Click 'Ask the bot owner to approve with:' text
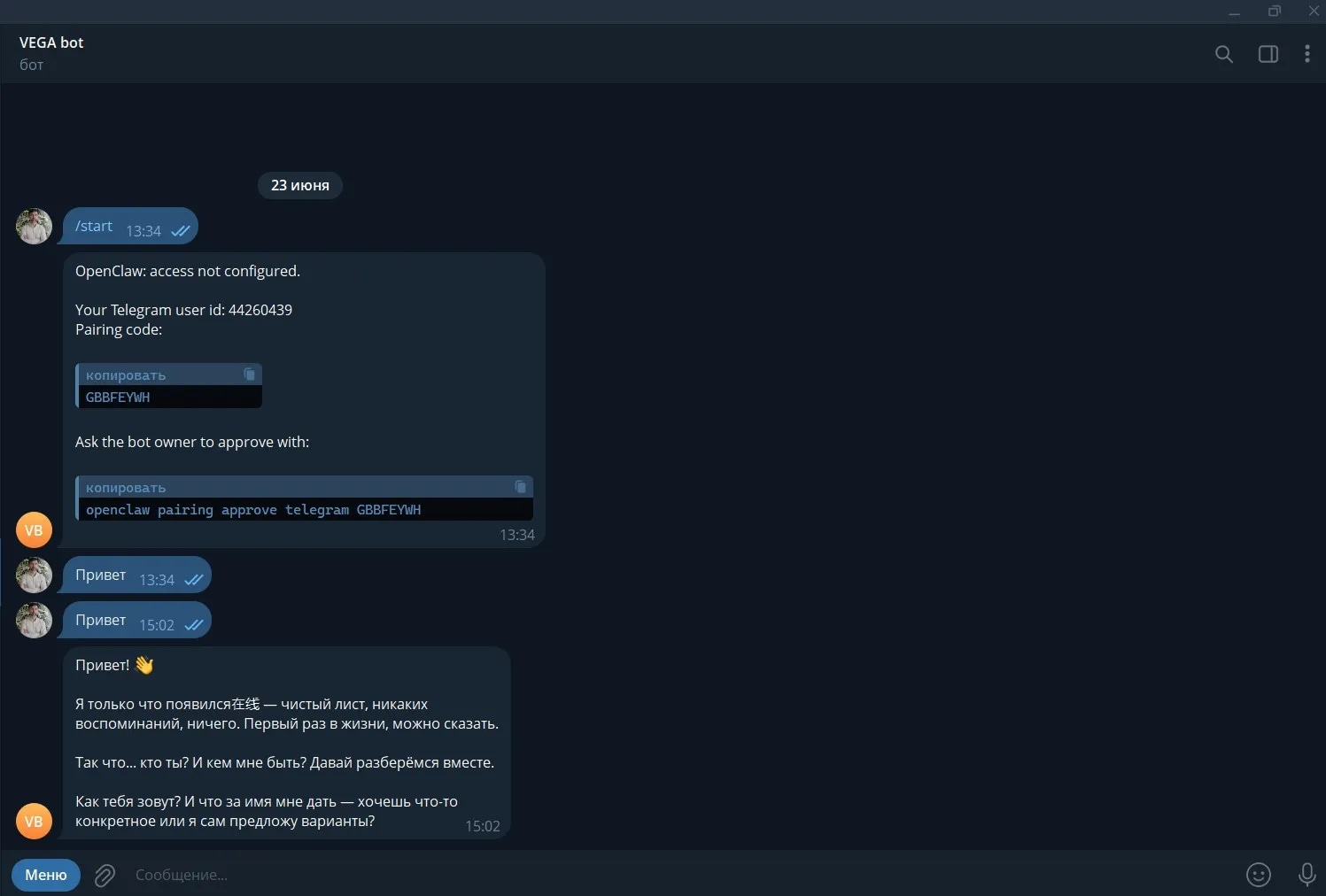 (x=192, y=442)
